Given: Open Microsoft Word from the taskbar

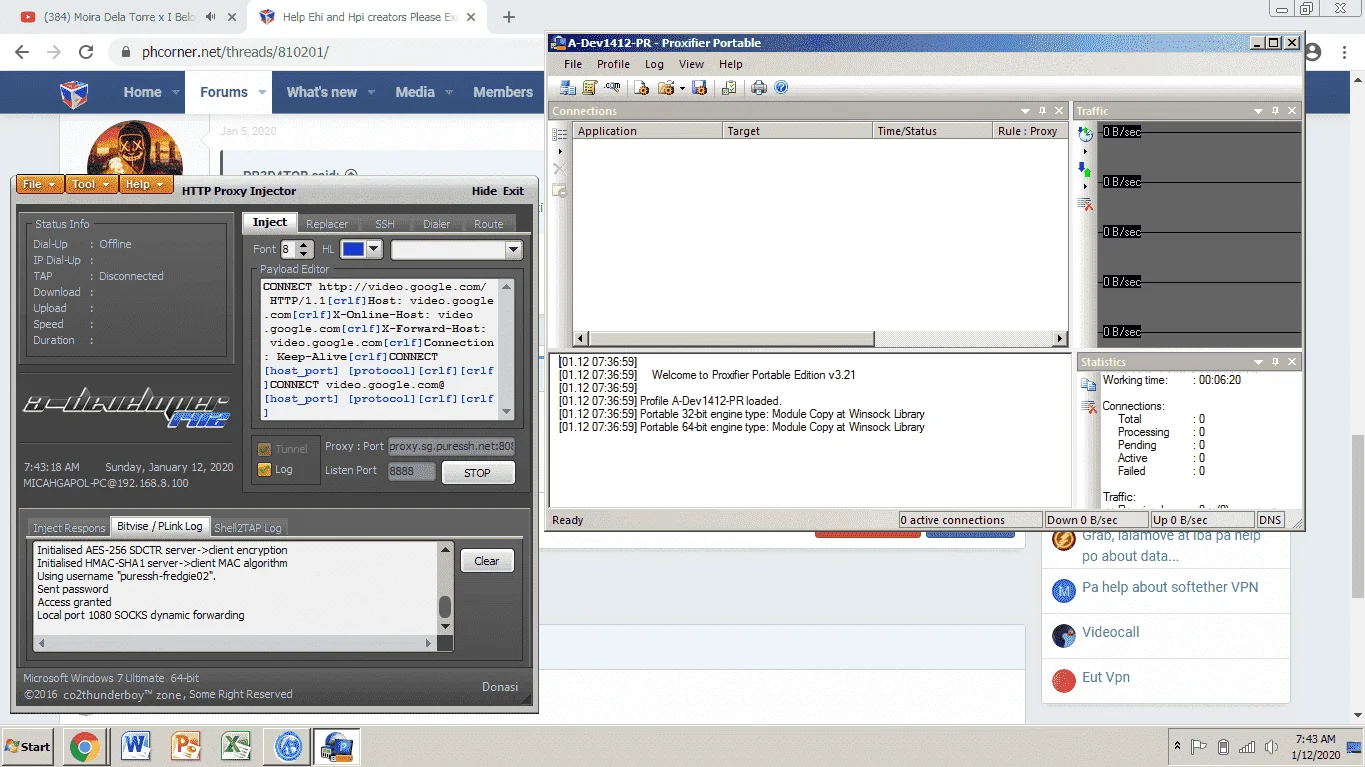Looking at the screenshot, I should point(136,746).
